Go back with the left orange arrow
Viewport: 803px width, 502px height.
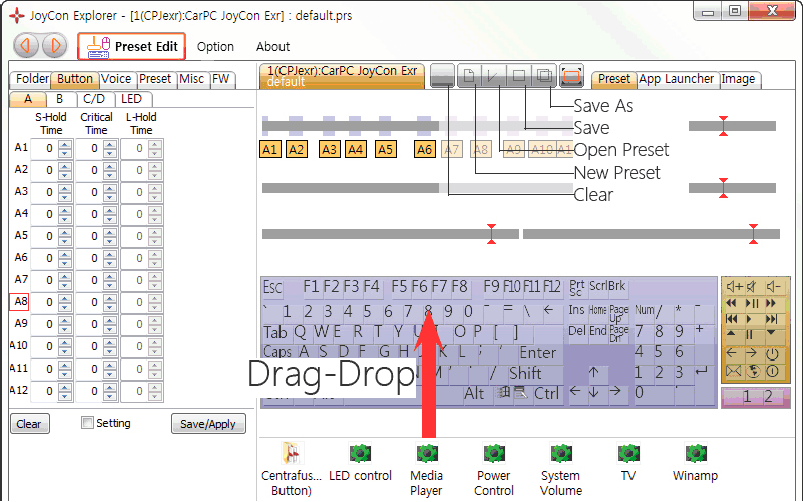(x=26, y=46)
